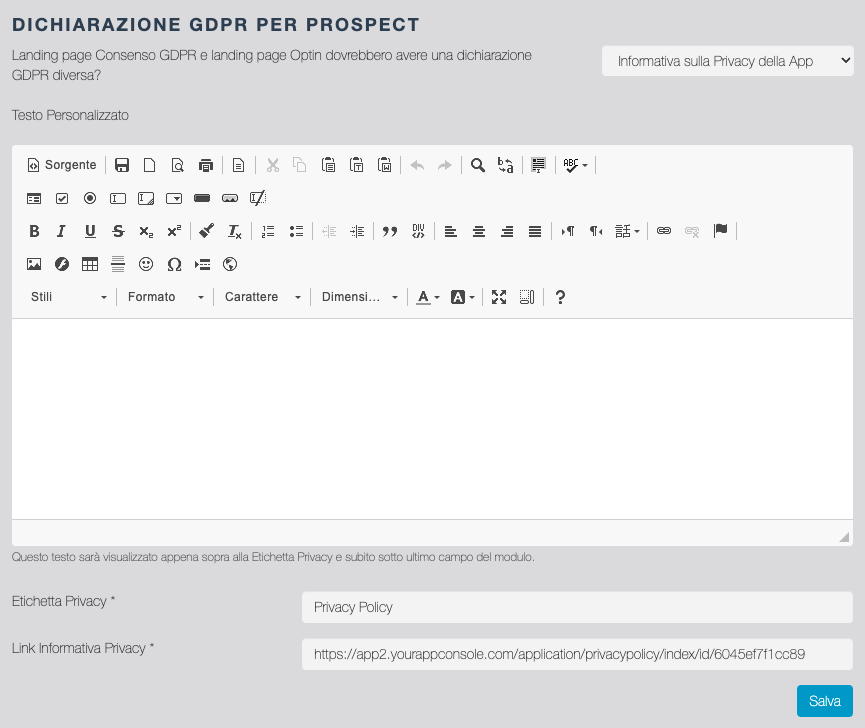Click the Find magnifier icon

(478, 165)
